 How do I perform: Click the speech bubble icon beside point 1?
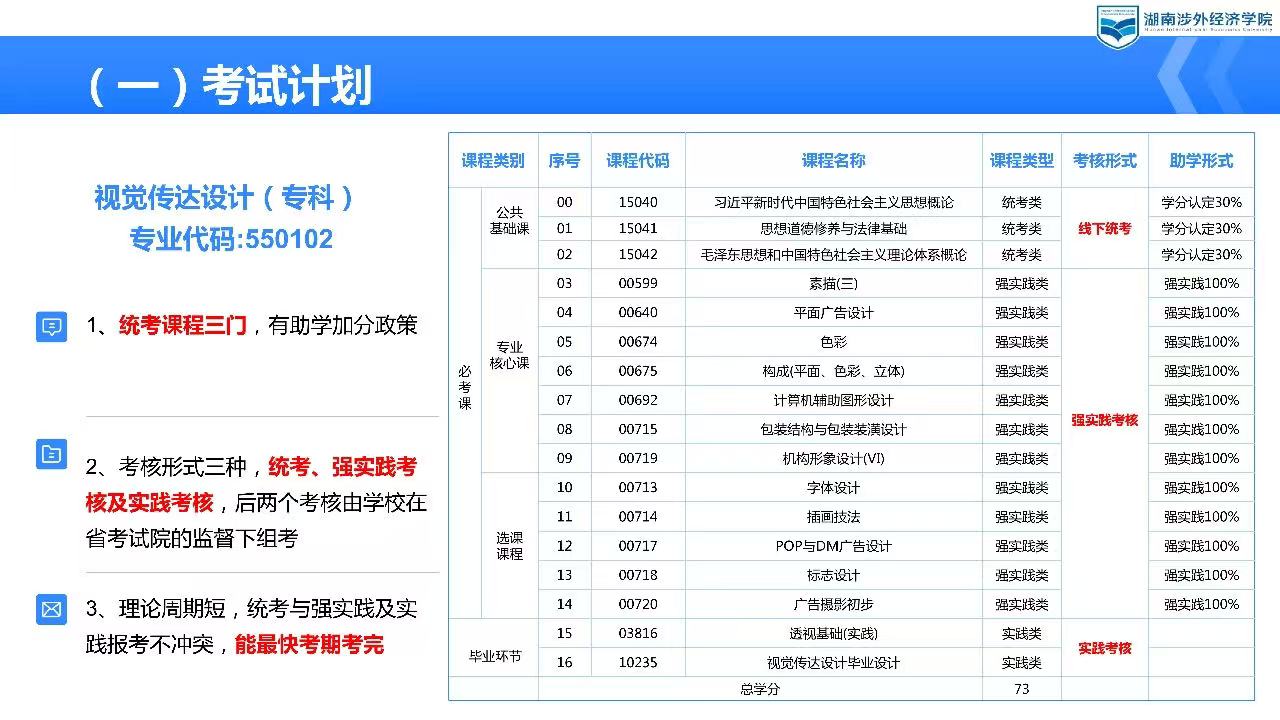tap(51, 327)
